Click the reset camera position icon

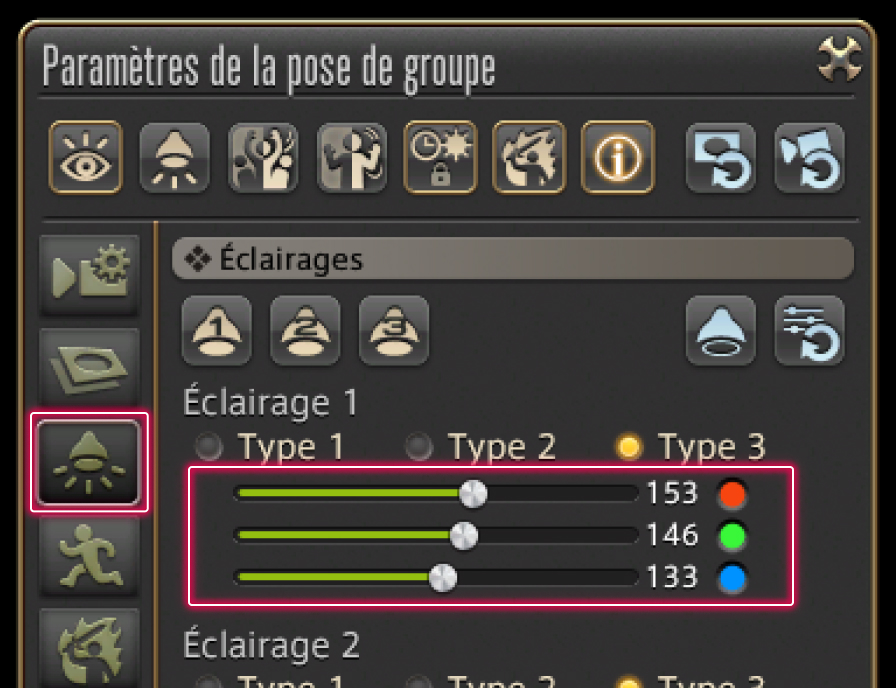tap(809, 157)
